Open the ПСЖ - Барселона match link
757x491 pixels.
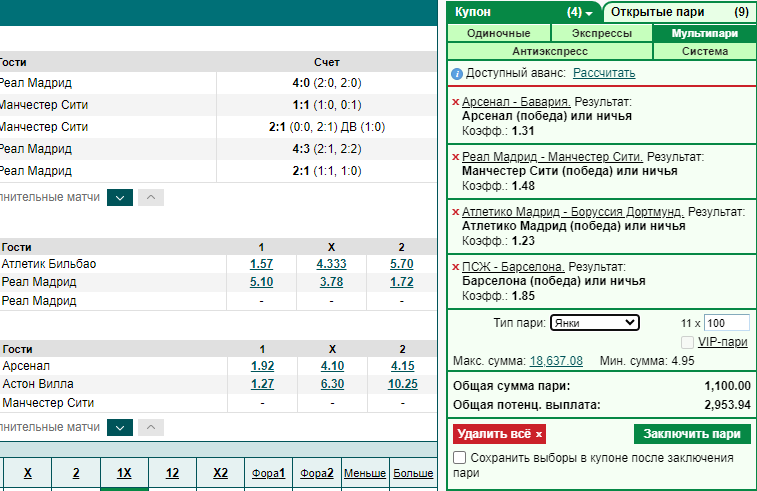[x=513, y=267]
